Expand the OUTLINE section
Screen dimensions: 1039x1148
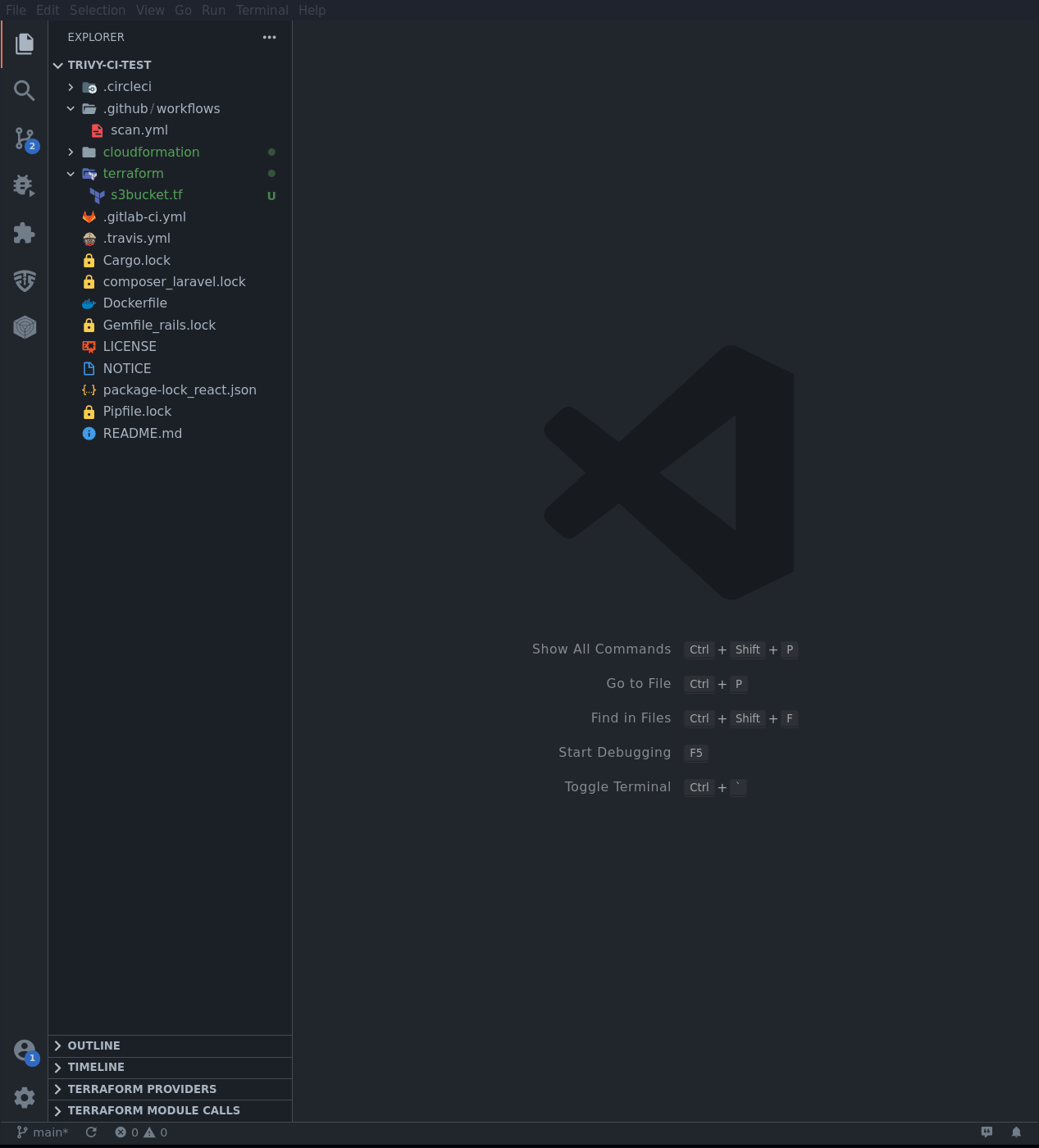170,1045
